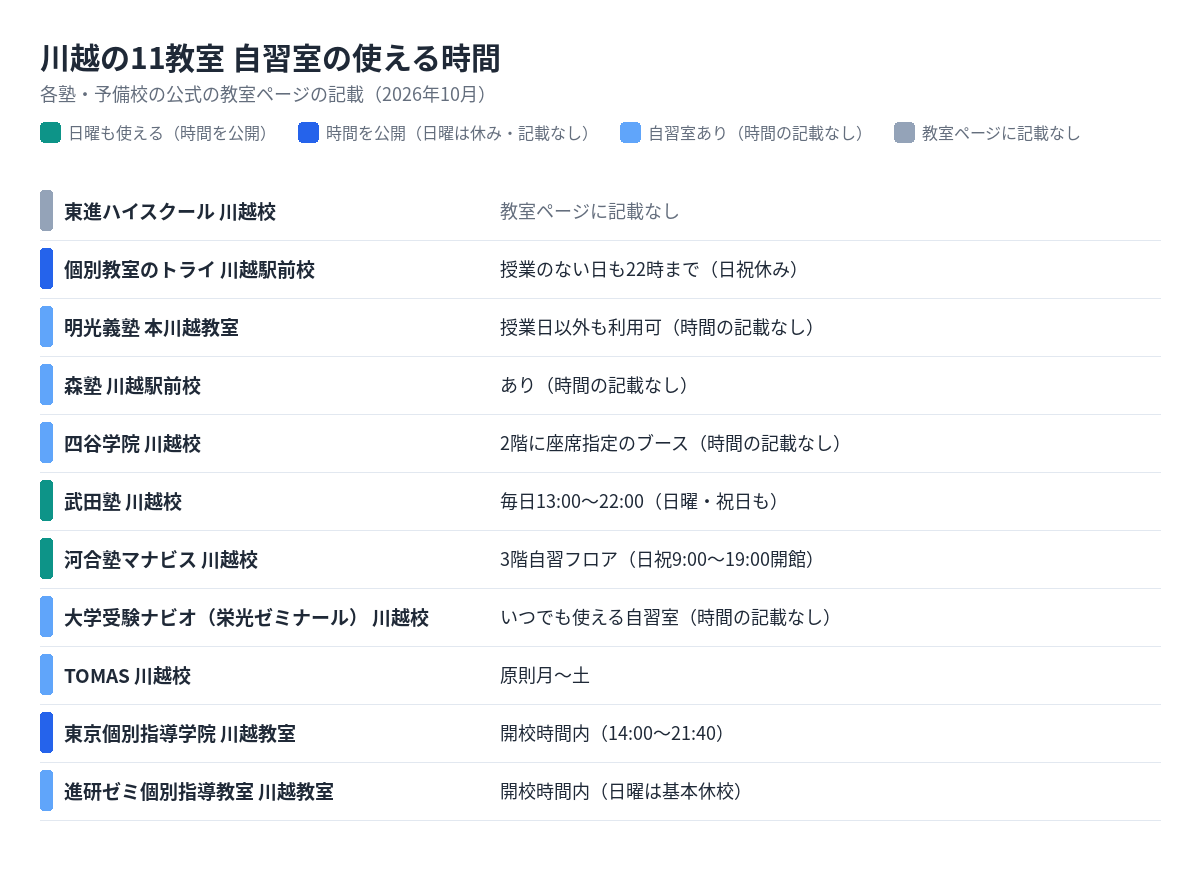The width and height of the screenshot is (1200, 878).
Task: Click the legend label 日曜も使える（時間を公開）
Action: [x=171, y=133]
